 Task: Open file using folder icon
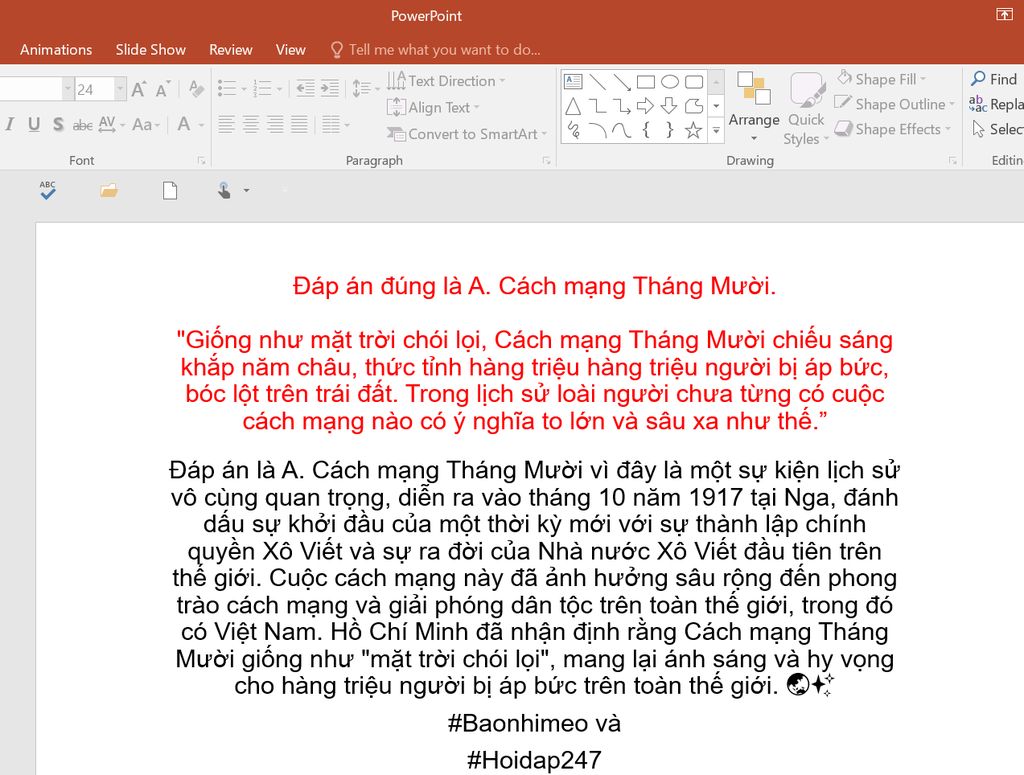click(x=108, y=190)
